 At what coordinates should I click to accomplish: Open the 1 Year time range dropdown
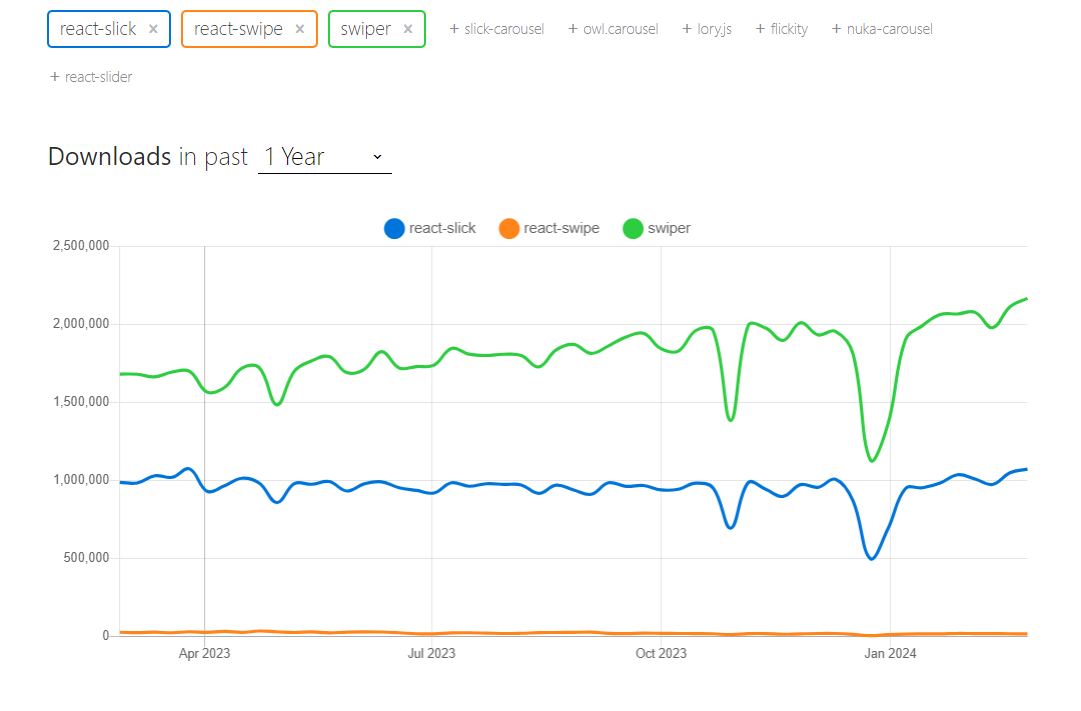(x=325, y=157)
